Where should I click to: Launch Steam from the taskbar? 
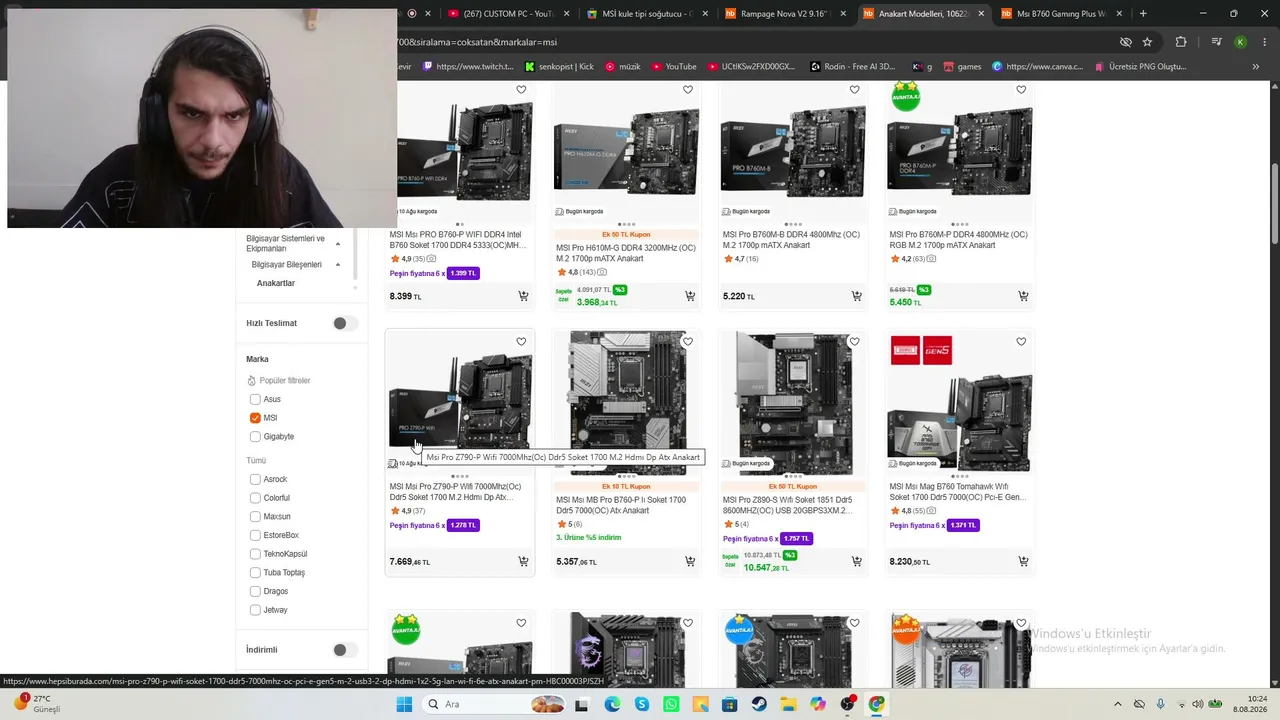[x=759, y=704]
